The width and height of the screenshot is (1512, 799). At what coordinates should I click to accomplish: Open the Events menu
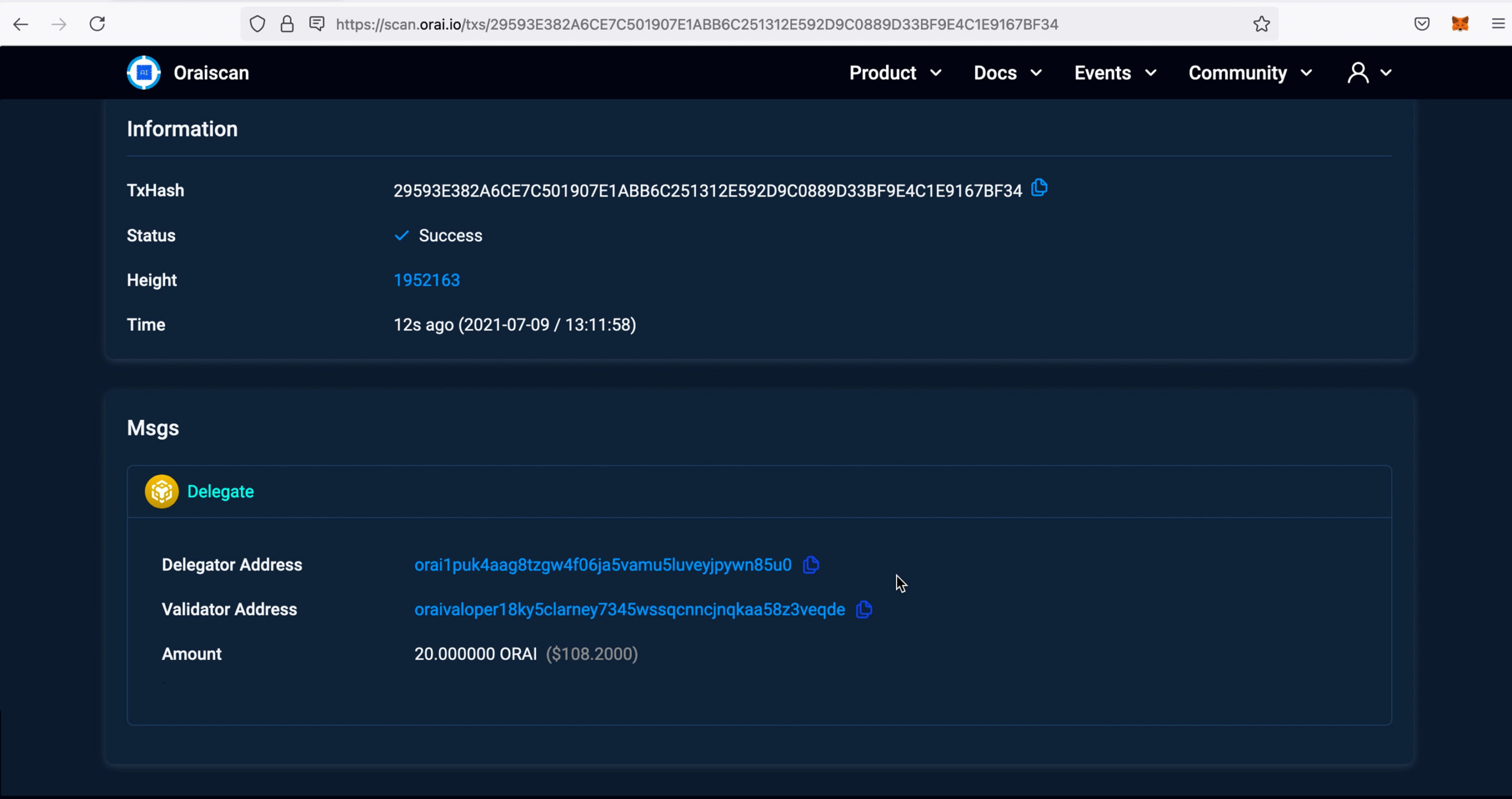pyautogui.click(x=1102, y=73)
